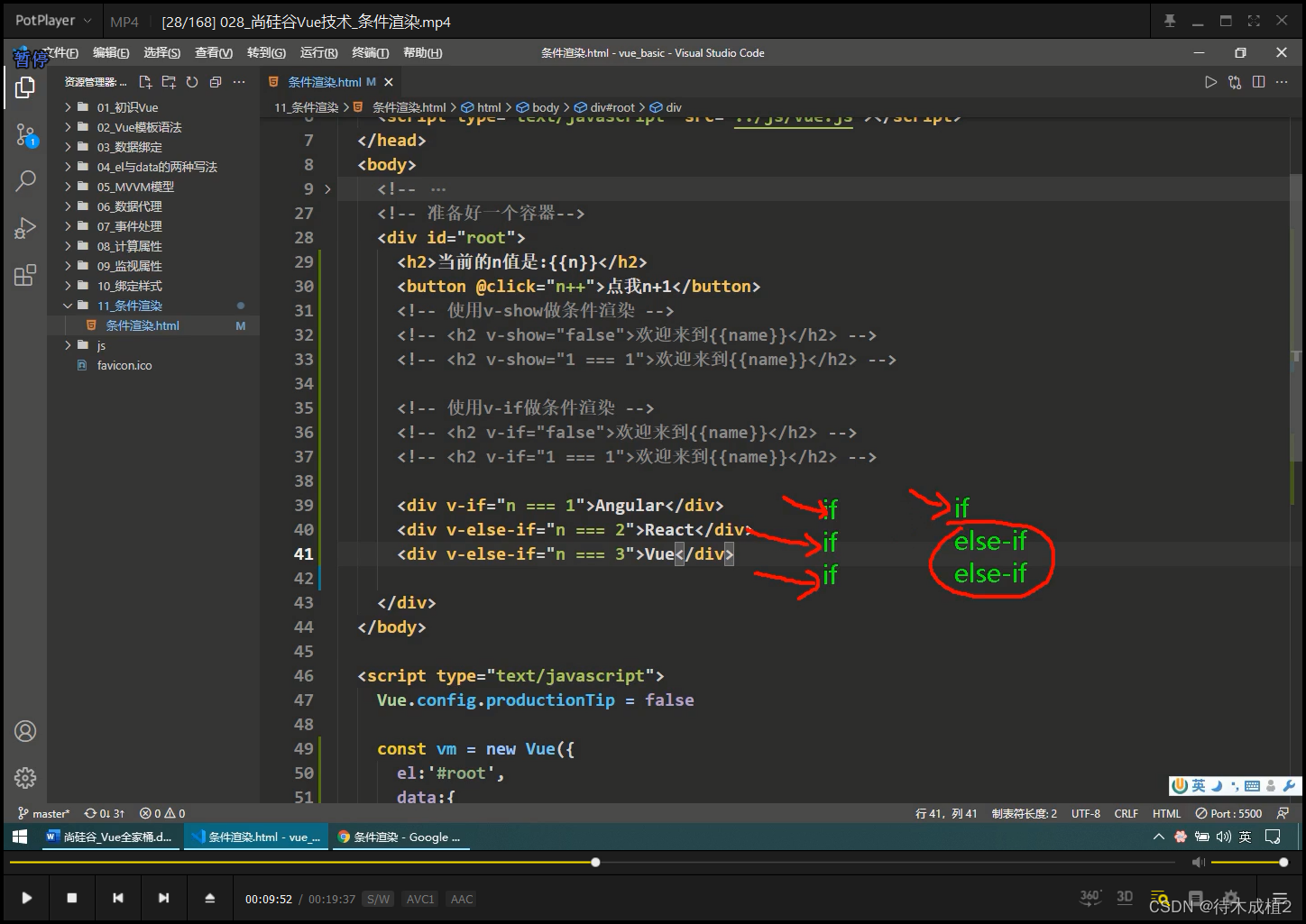Click New File icon in explorer header

tap(145, 82)
